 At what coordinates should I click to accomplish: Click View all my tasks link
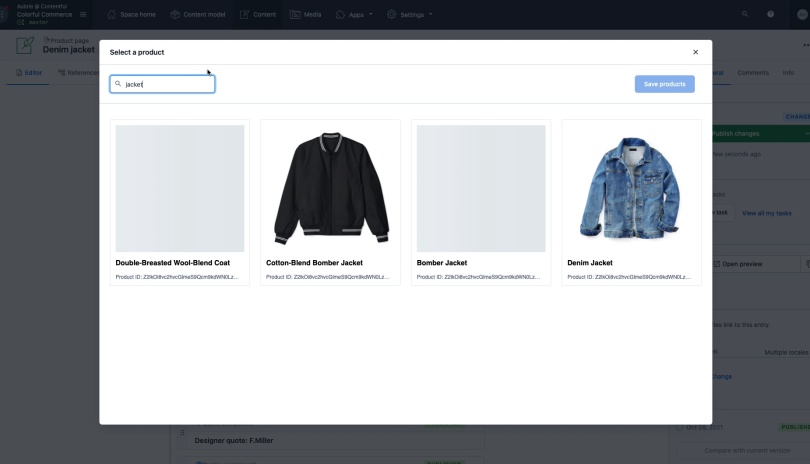point(767,213)
